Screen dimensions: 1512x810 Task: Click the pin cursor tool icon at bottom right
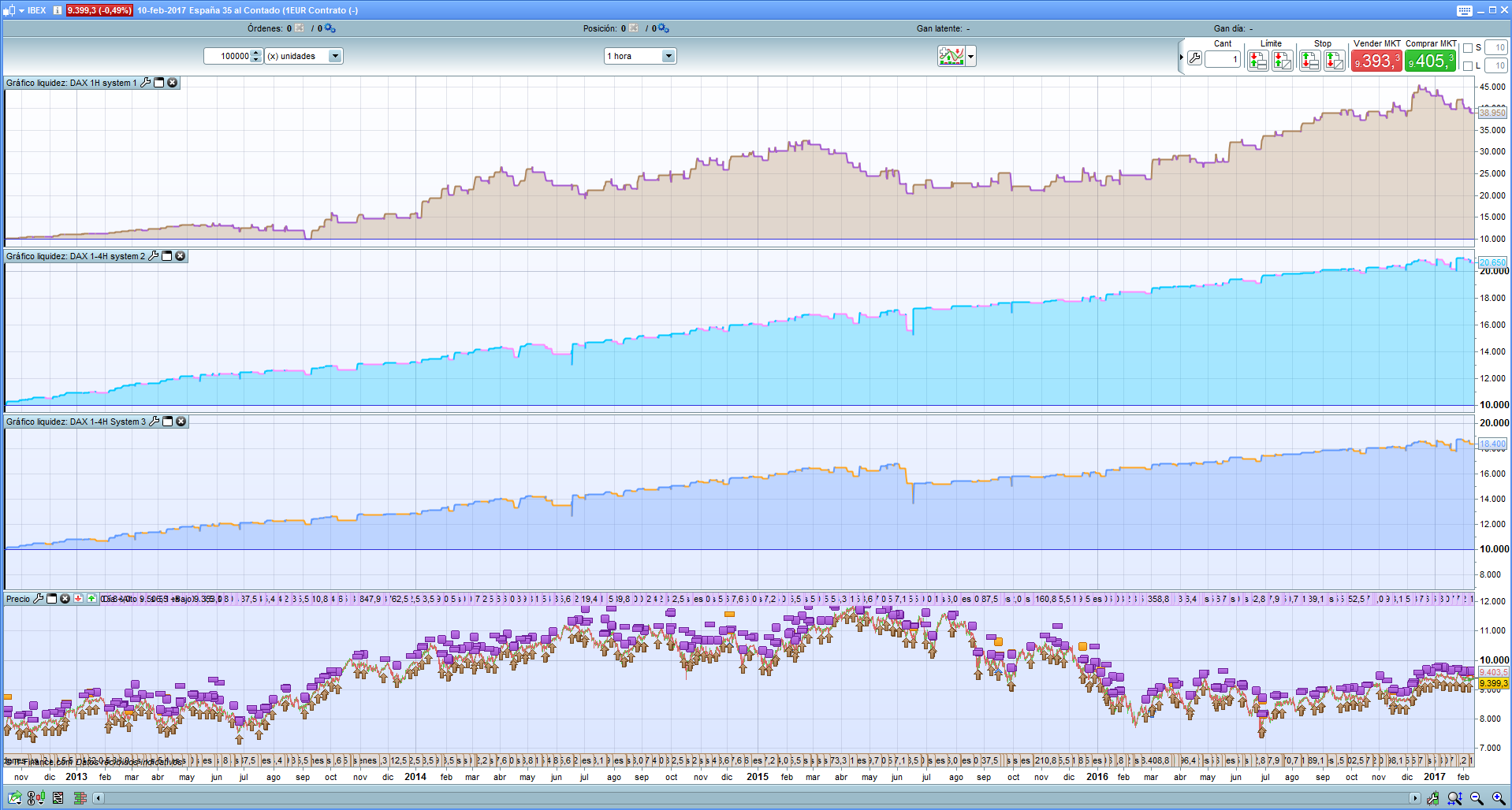pos(1433,798)
